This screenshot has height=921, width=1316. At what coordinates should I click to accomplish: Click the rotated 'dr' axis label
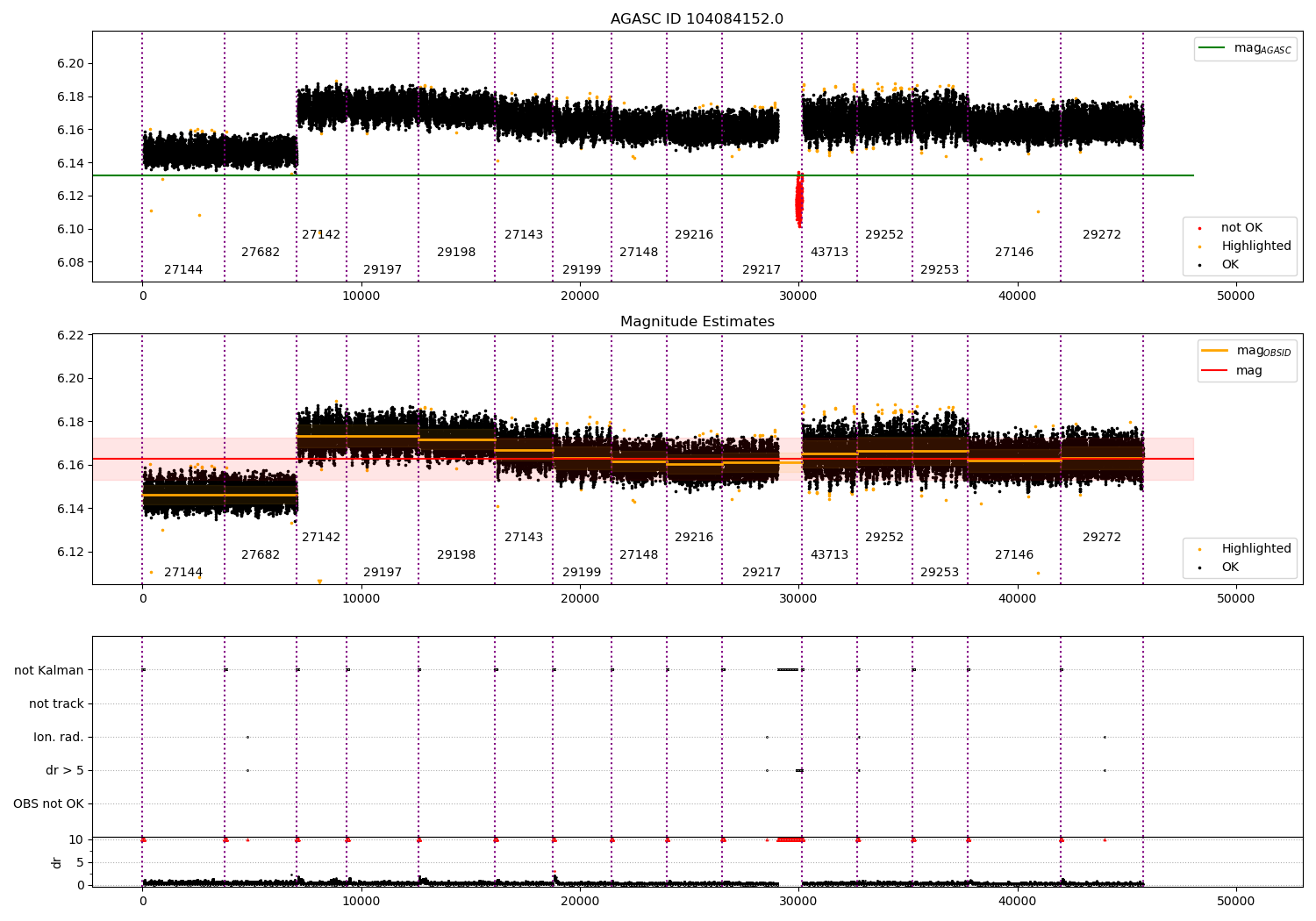[57, 862]
